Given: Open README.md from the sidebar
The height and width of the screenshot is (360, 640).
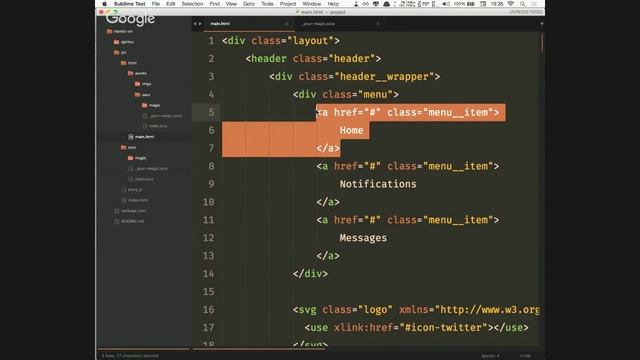Looking at the screenshot, I should pyautogui.click(x=132, y=221).
